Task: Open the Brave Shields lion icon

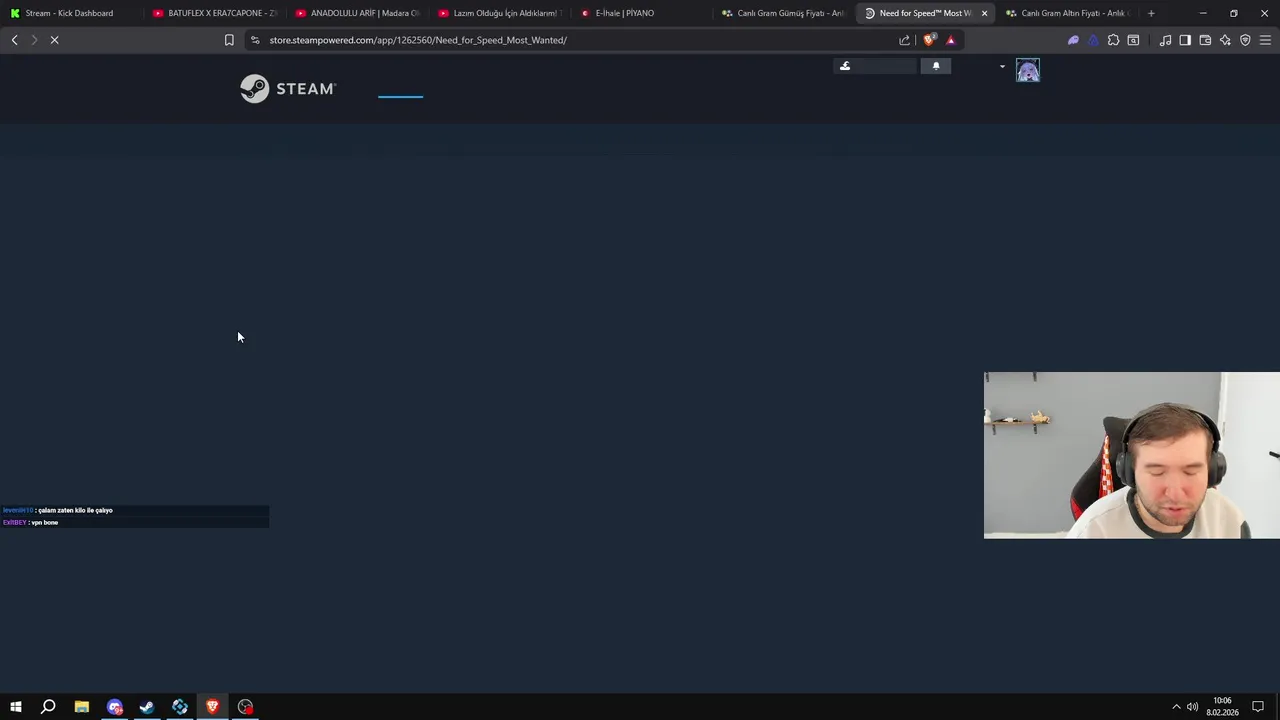Action: (929, 40)
